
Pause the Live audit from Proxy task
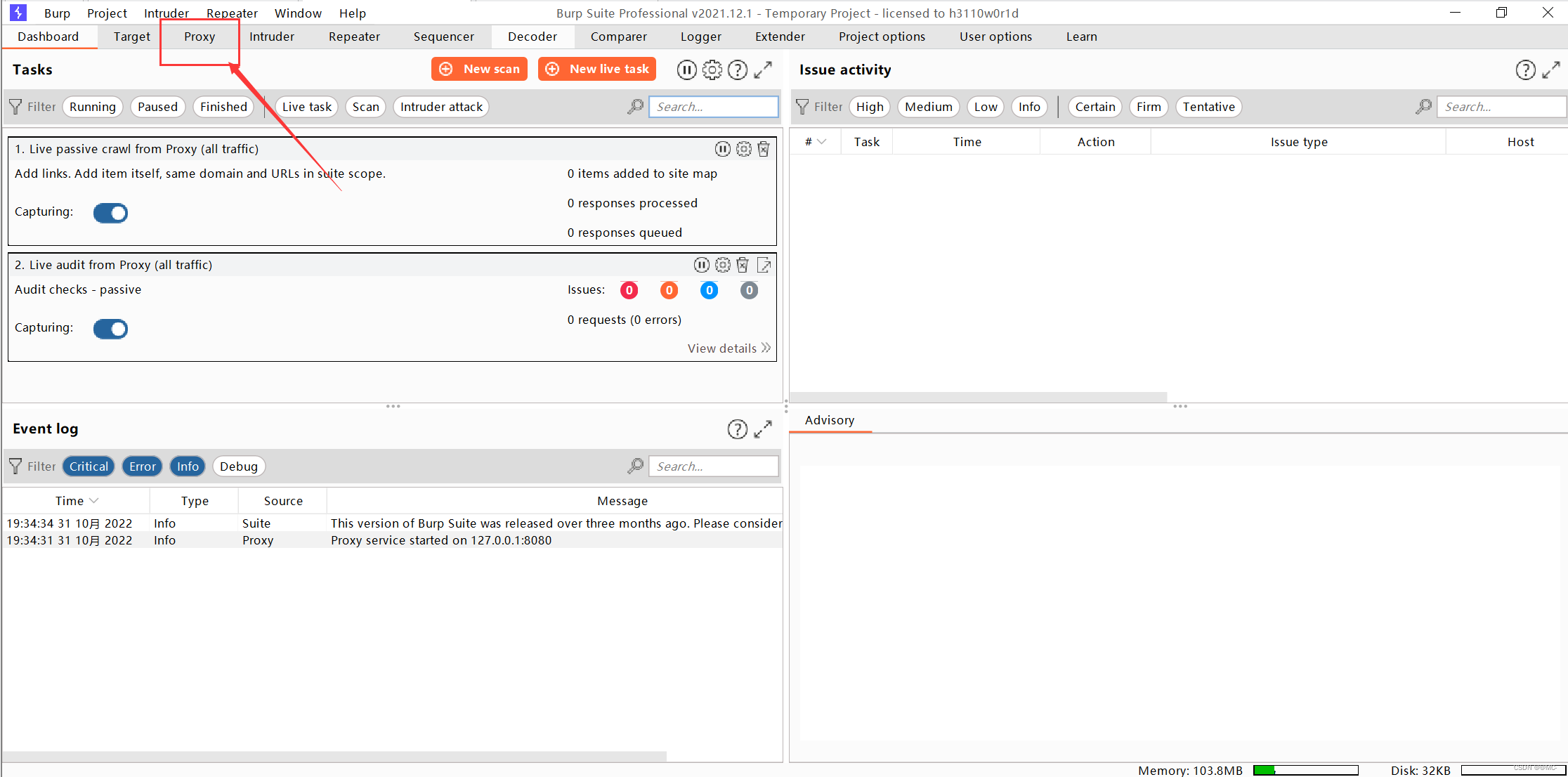pyautogui.click(x=701, y=265)
